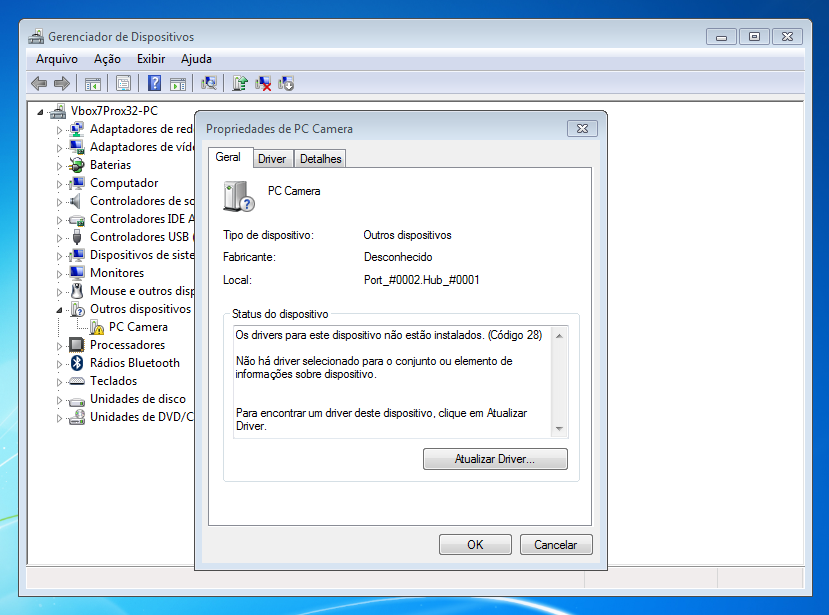829x615 pixels.
Task: Expand the Baterias node
Action: pyautogui.click(x=59, y=166)
